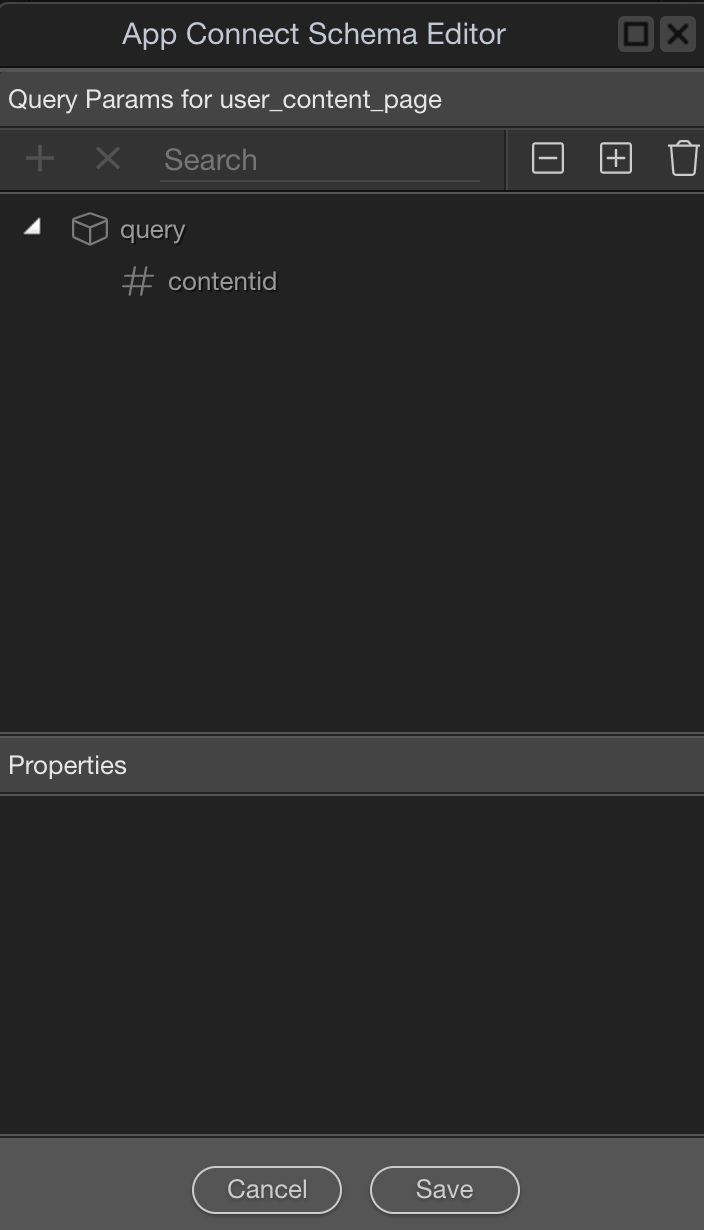Screen dimensions: 704x1230
Task: Click the remove parameter X icon
Action: 107,158
